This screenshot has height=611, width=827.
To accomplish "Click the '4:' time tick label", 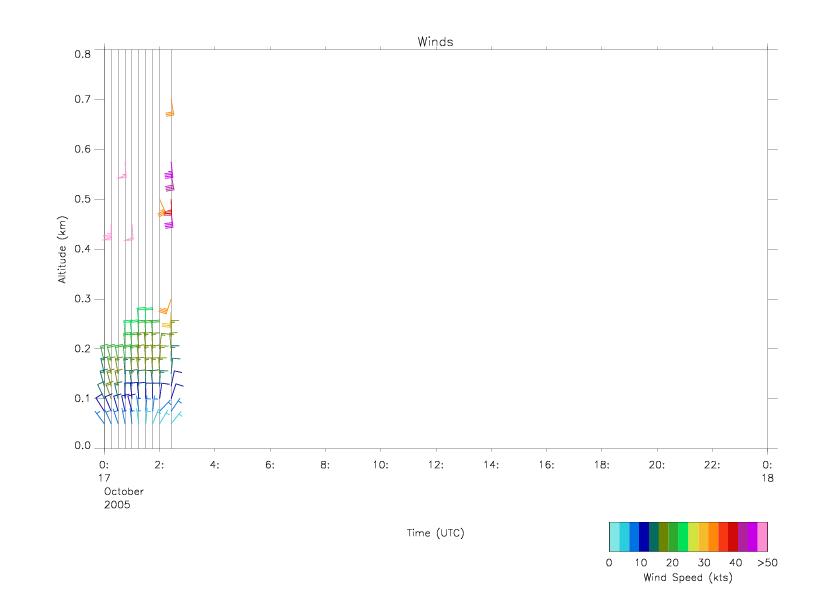I will tap(214, 465).
